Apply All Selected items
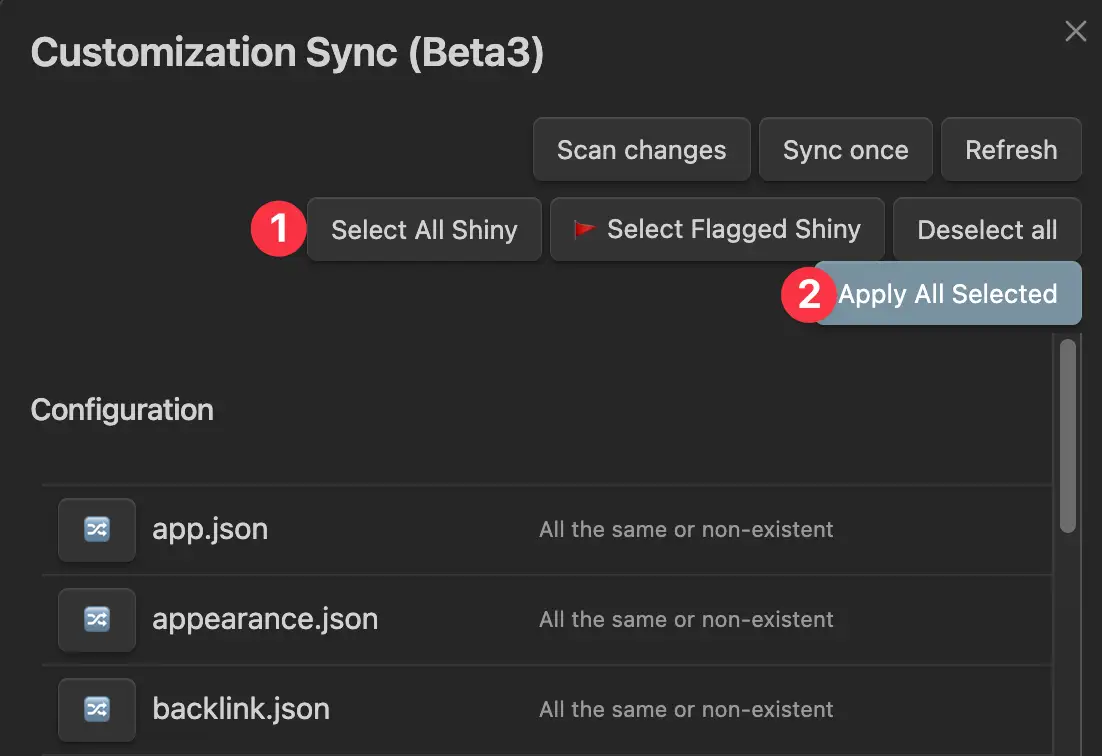 (x=947, y=294)
